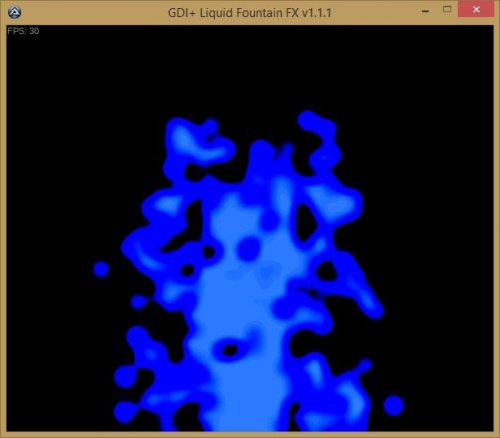Click the lone blue droplet at bottom right
Image resolution: width=500 pixels, height=438 pixels.
point(394,405)
